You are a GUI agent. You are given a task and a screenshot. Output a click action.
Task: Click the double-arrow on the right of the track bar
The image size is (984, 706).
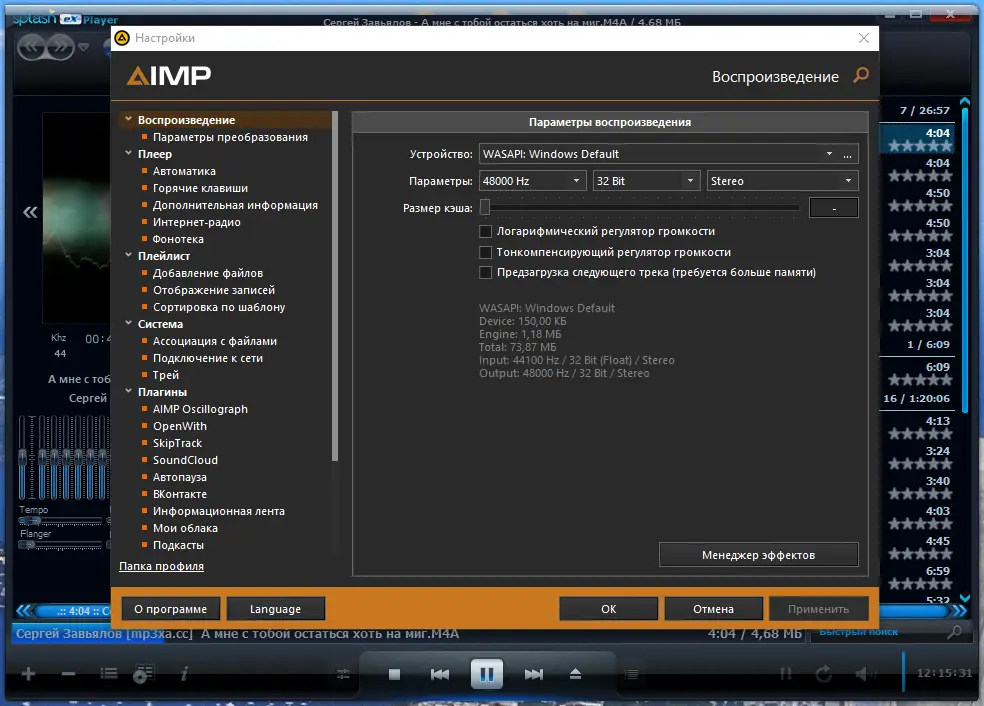[x=959, y=610]
